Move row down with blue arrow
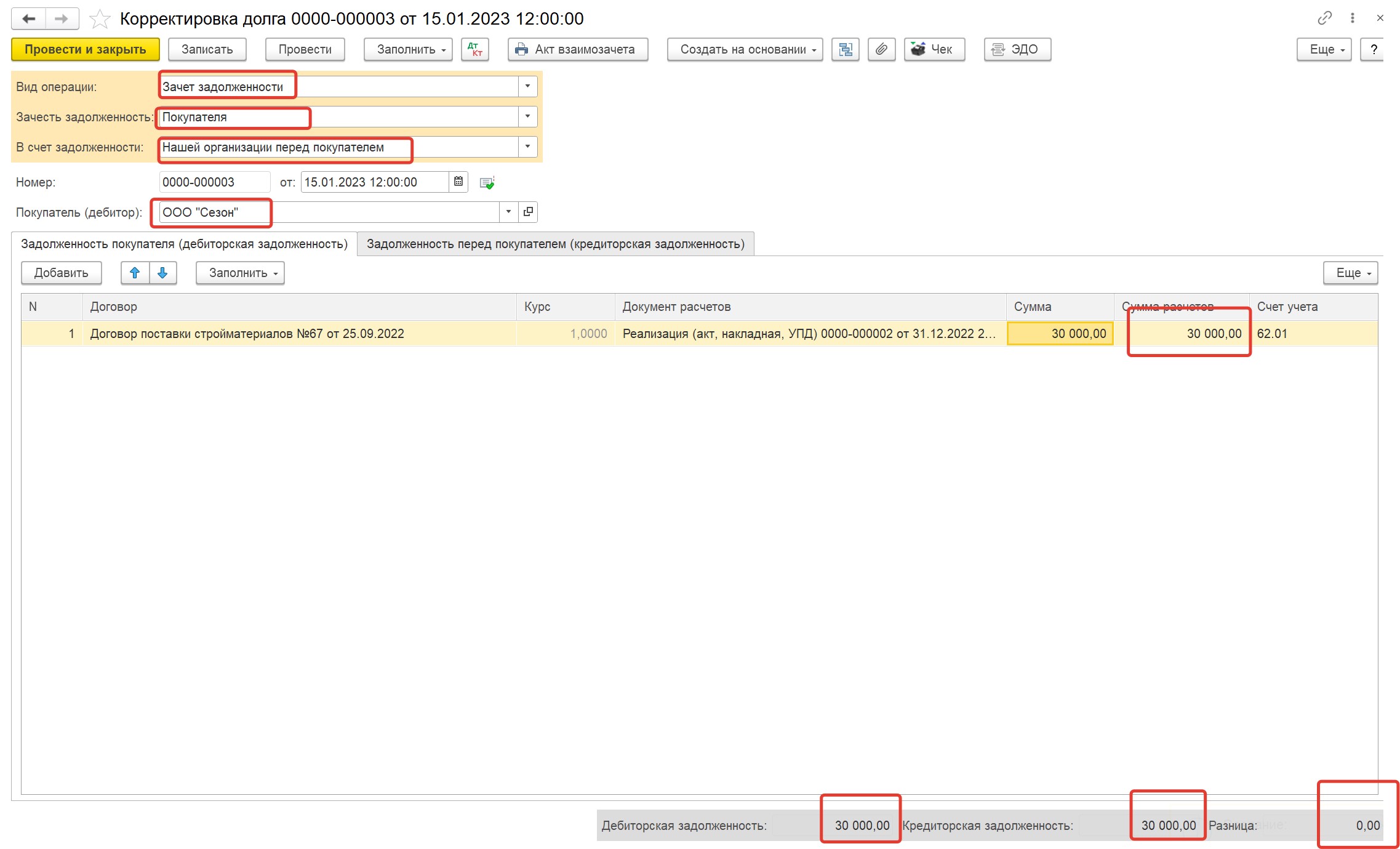The width and height of the screenshot is (1400, 849). pyautogui.click(x=163, y=273)
